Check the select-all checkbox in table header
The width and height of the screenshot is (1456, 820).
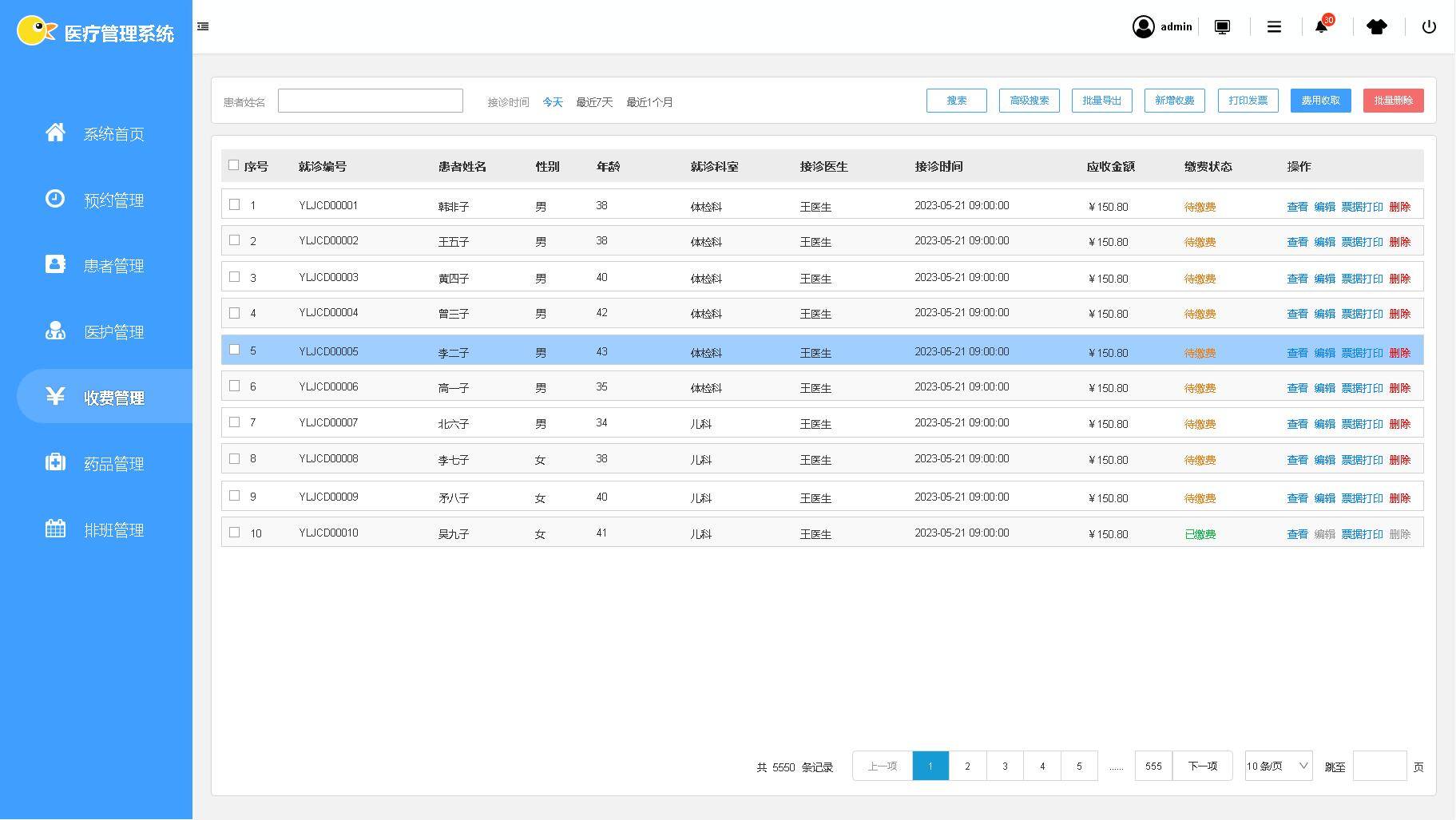[x=233, y=165]
